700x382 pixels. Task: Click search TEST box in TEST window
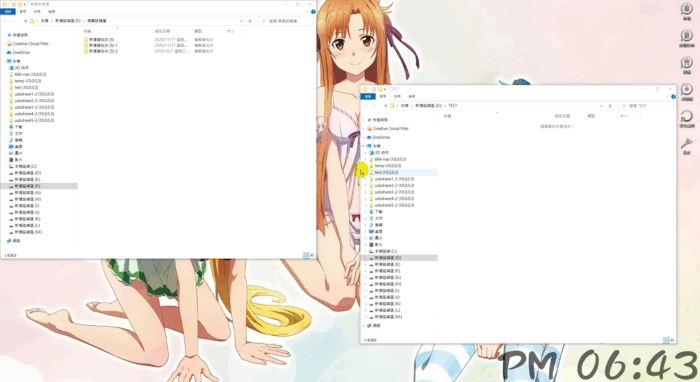[x=646, y=106]
